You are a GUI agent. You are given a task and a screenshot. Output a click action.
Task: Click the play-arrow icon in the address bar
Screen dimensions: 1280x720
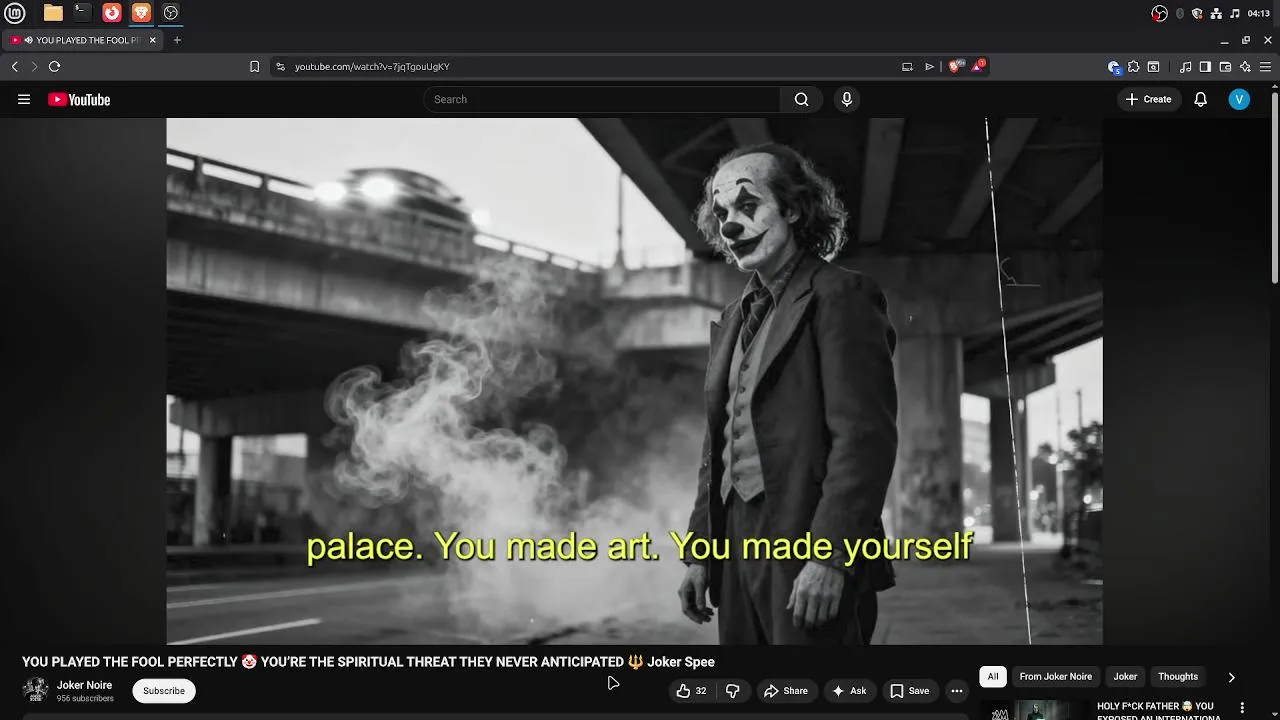(929, 67)
